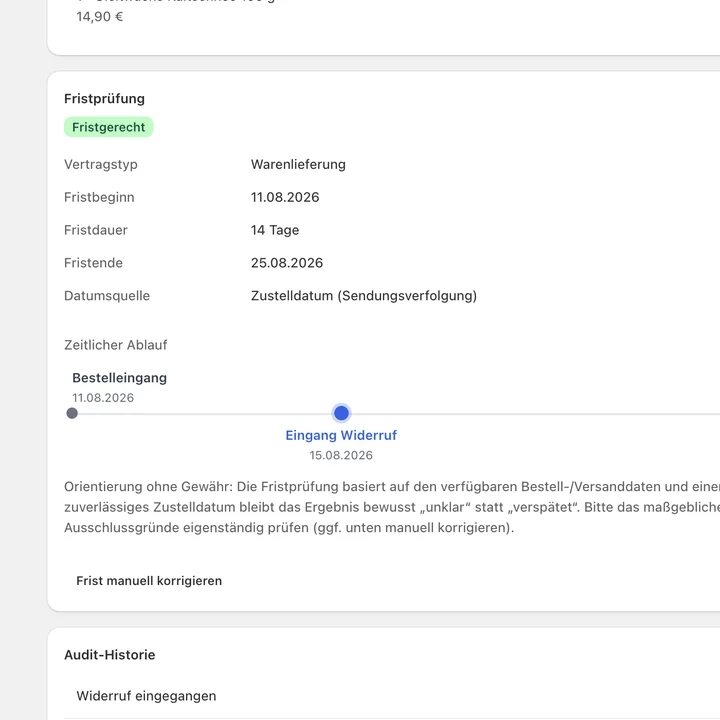Click the Bestelleingang label

(x=119, y=377)
